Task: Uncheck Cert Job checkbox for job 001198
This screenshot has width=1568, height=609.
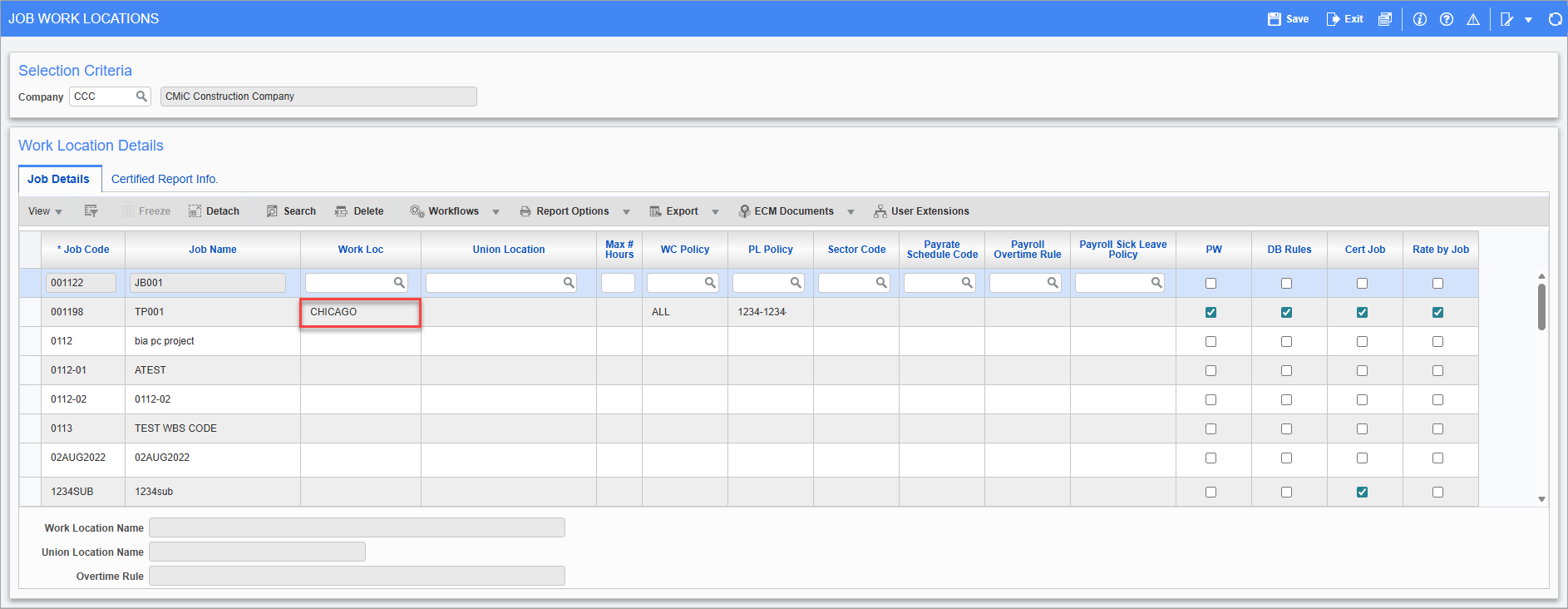Action: coord(1362,313)
